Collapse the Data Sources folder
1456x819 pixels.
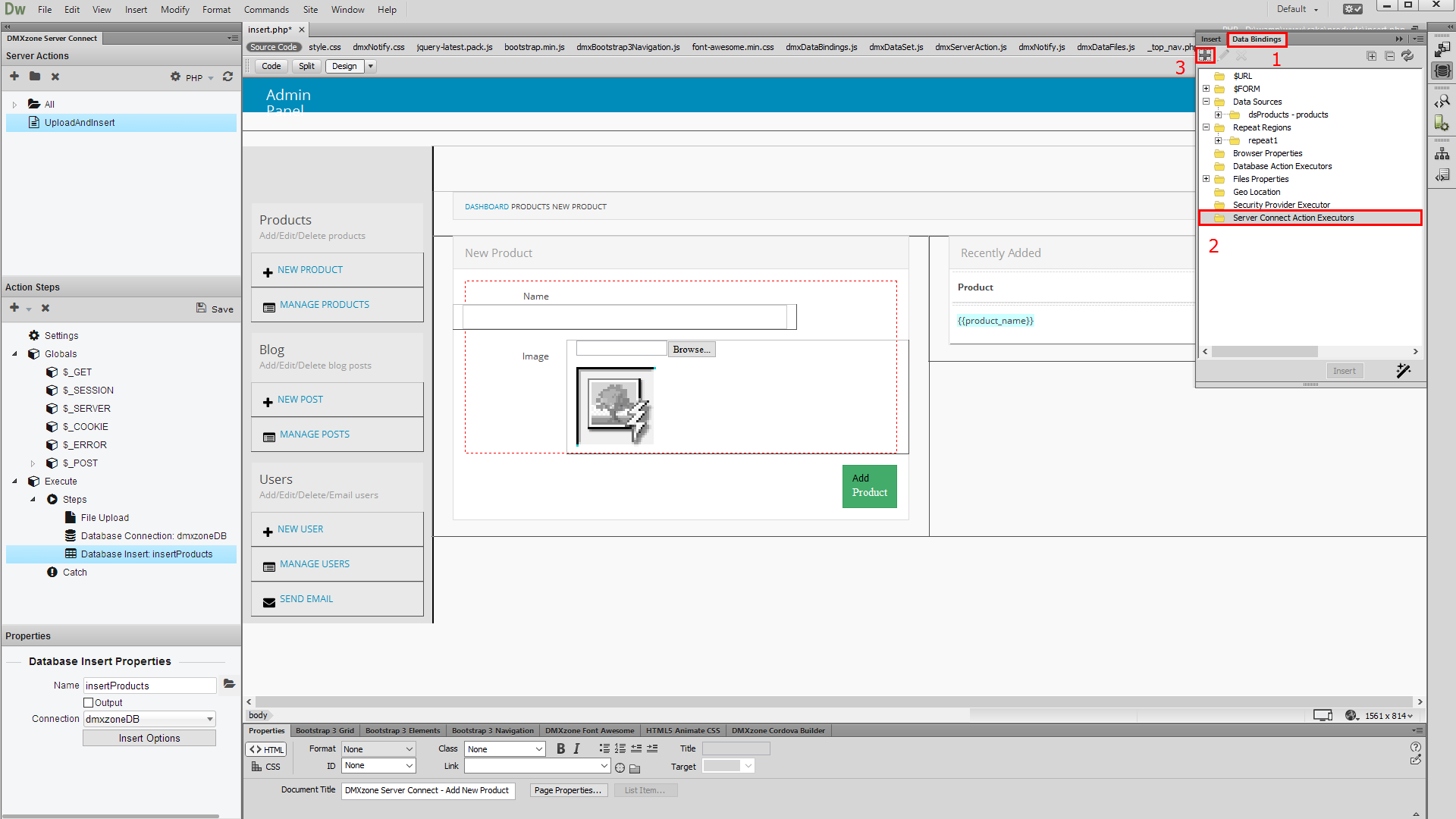1206,102
